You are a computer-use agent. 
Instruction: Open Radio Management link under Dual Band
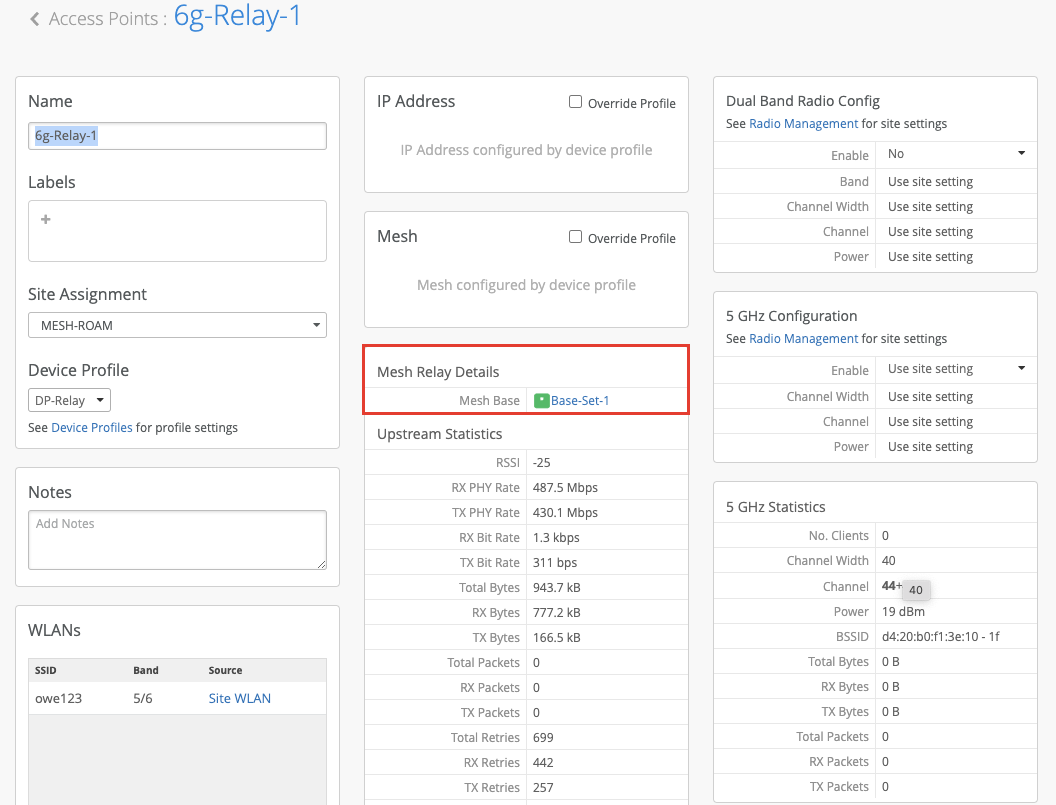point(803,124)
